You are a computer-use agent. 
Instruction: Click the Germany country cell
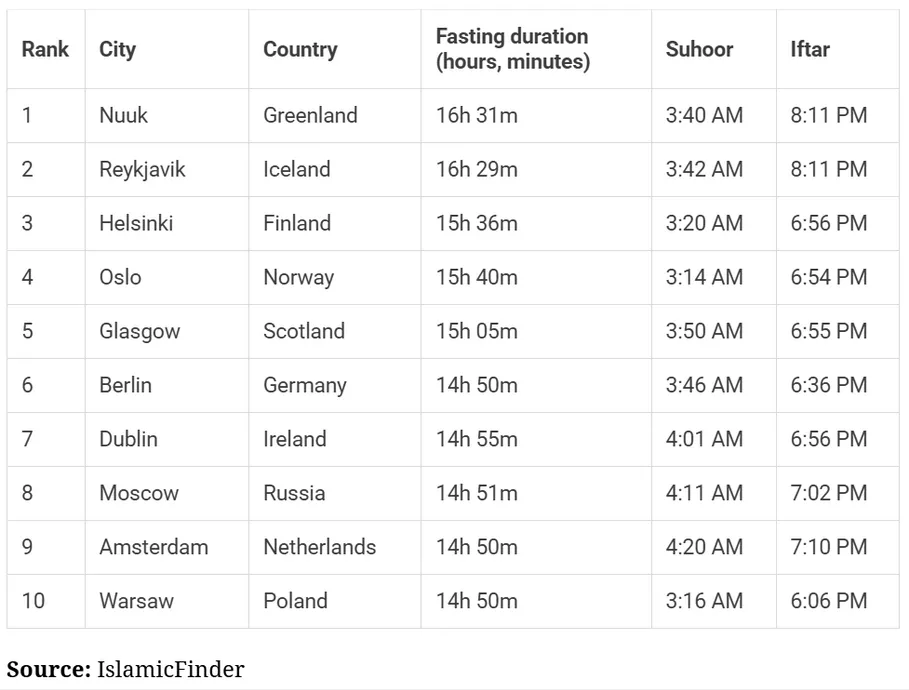(x=304, y=385)
